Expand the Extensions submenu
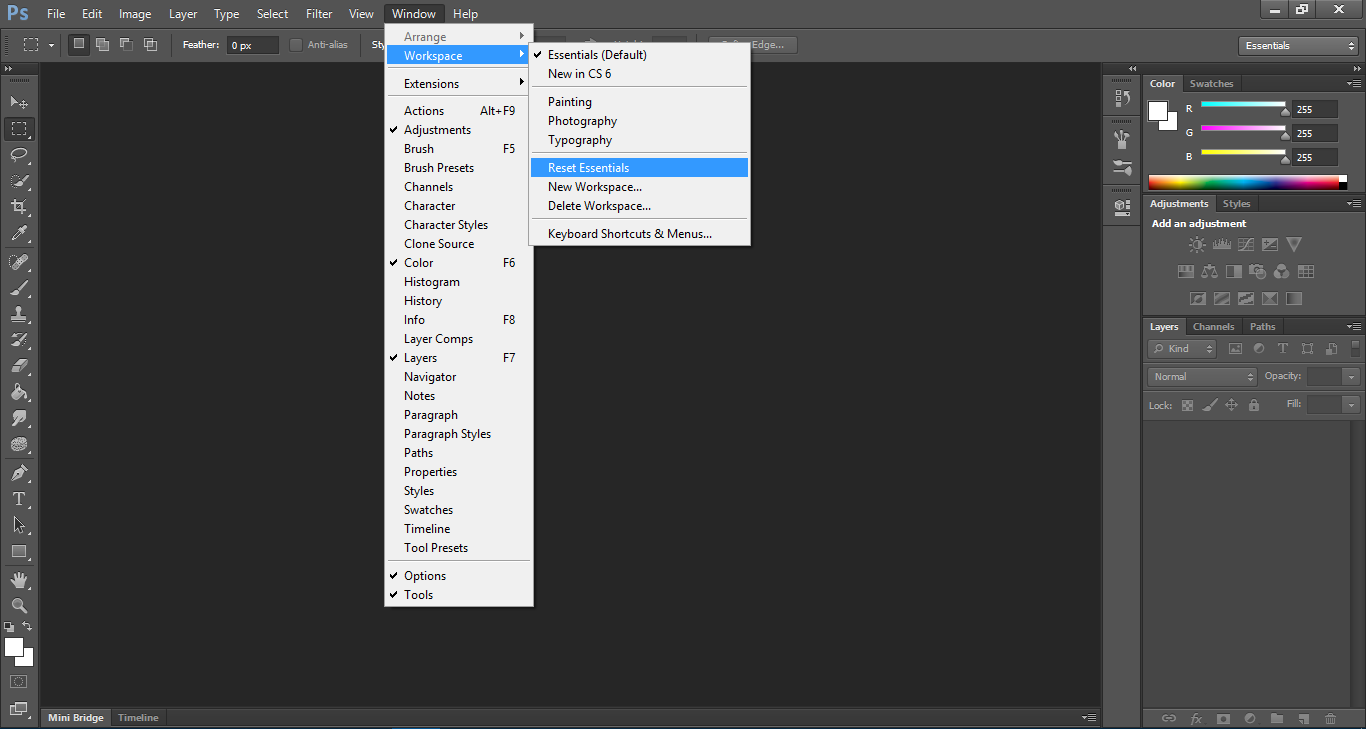This screenshot has width=1366, height=729. [460, 84]
